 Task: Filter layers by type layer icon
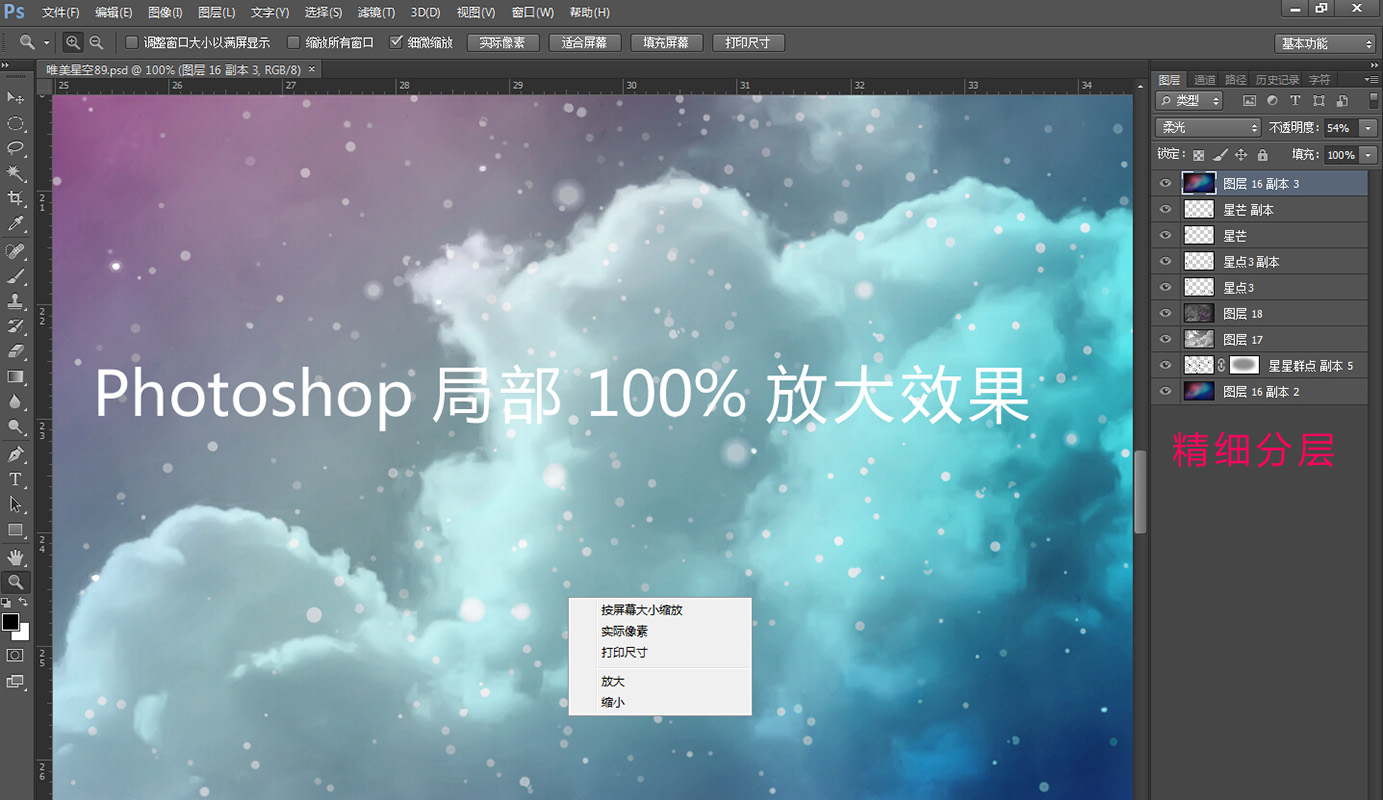(1295, 101)
